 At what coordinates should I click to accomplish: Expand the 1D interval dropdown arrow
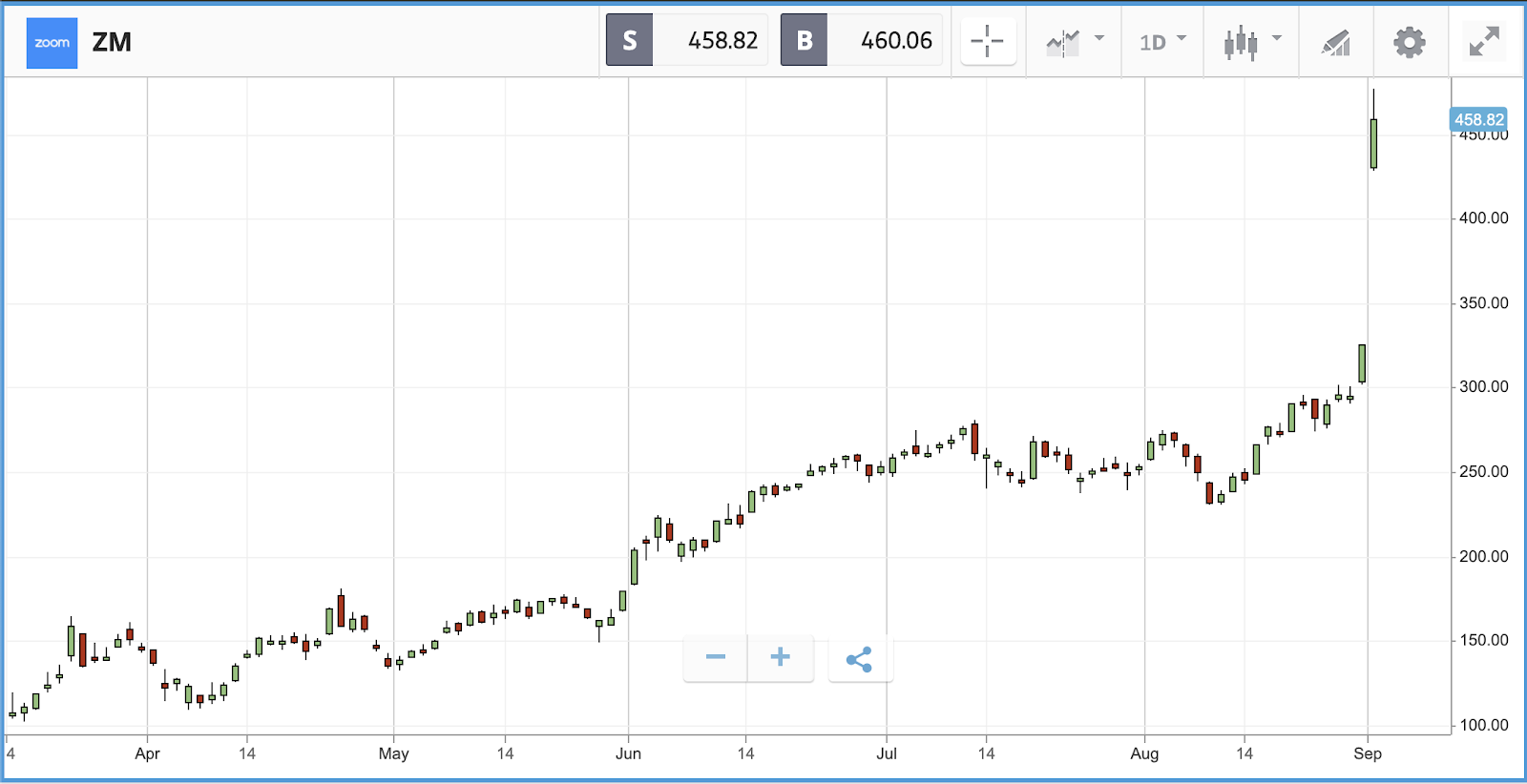click(x=1182, y=38)
